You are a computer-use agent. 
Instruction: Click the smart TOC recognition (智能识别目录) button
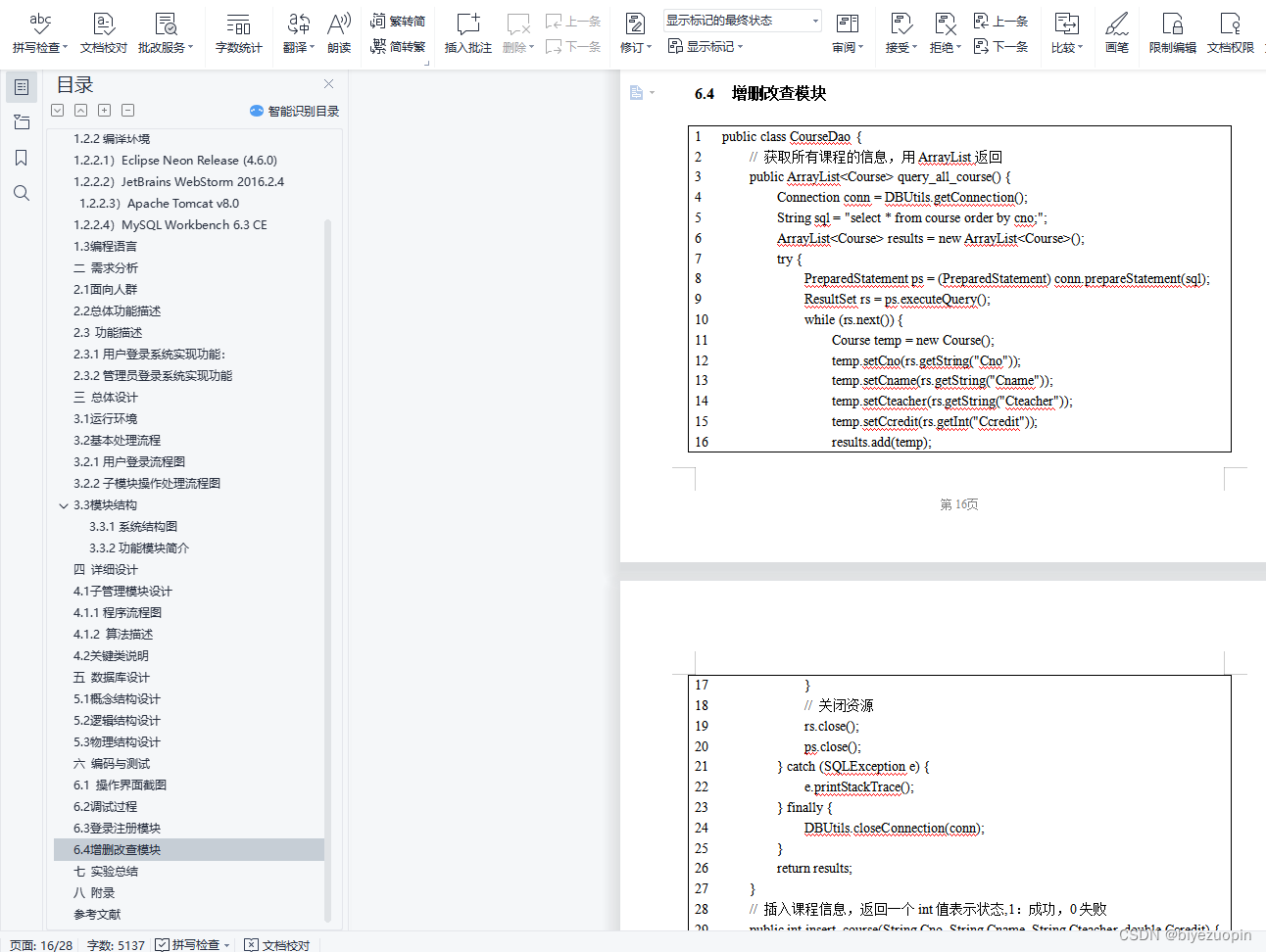[294, 111]
